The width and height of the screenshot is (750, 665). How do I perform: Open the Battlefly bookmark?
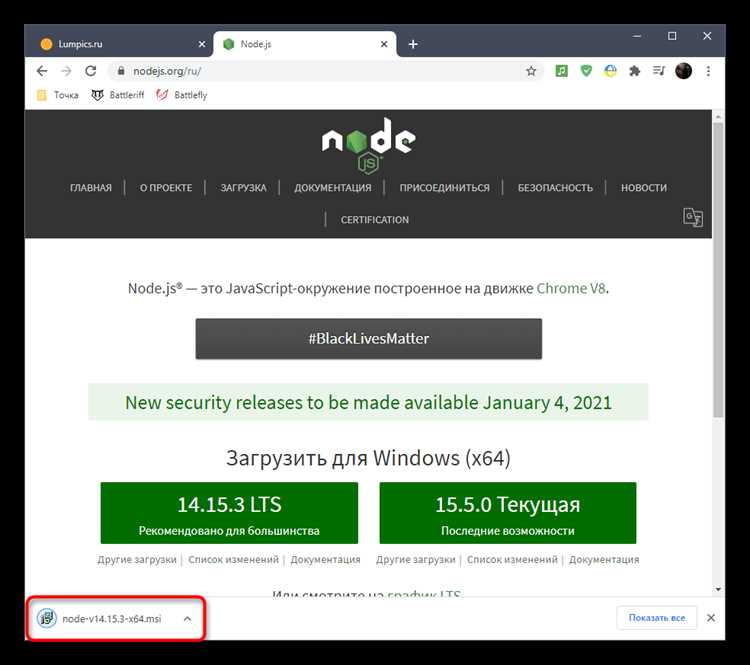coord(182,95)
